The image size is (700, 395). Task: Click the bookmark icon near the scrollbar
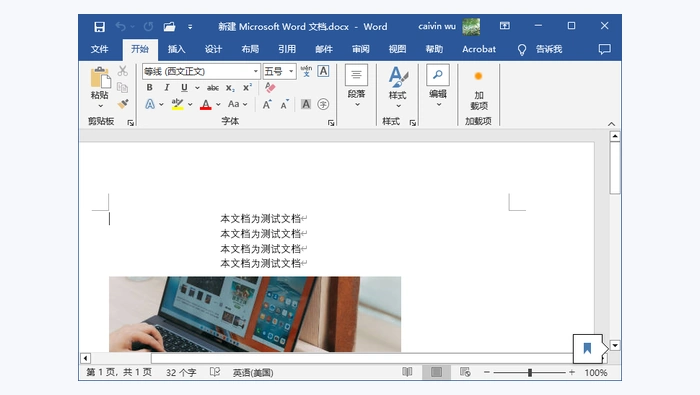point(588,349)
